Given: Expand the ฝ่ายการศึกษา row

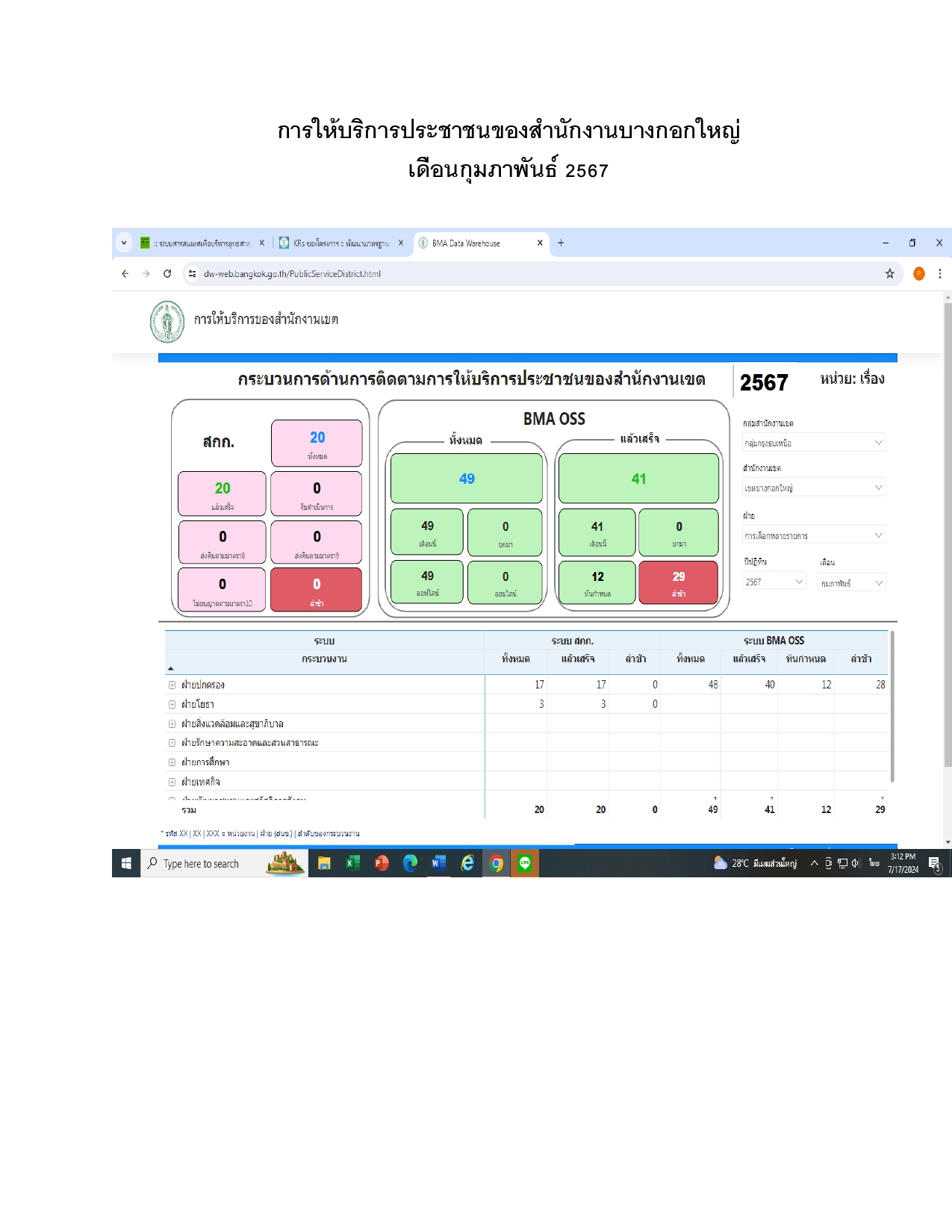Looking at the screenshot, I should [x=172, y=762].
